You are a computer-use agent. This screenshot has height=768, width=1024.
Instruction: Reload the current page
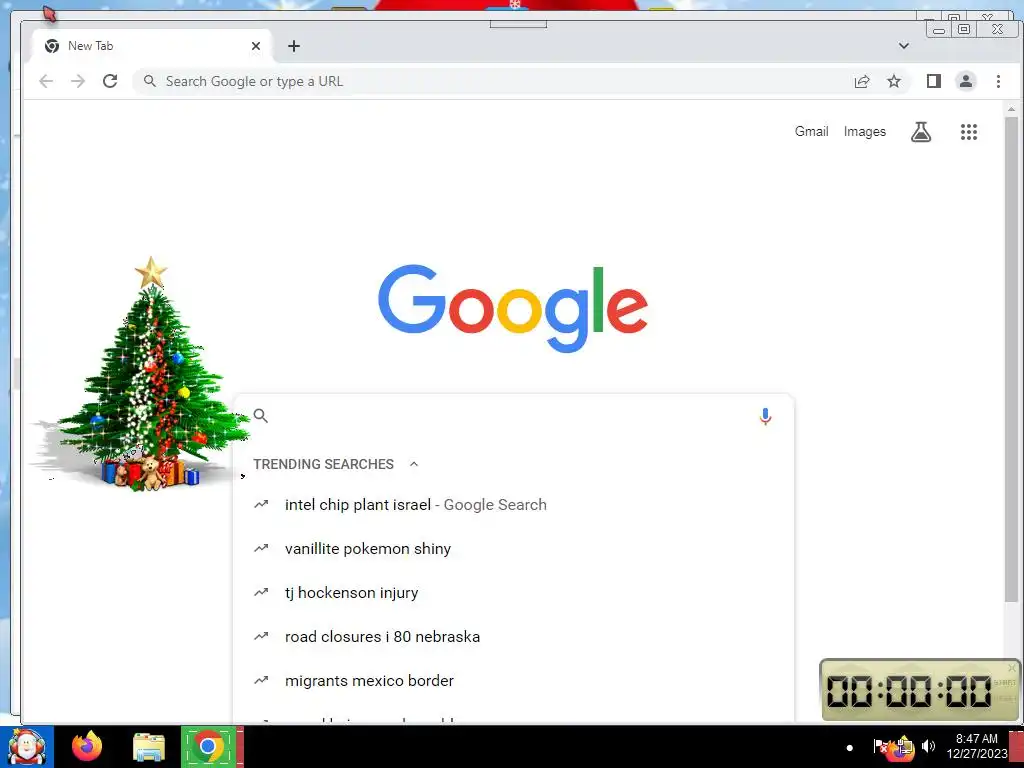[x=110, y=81]
